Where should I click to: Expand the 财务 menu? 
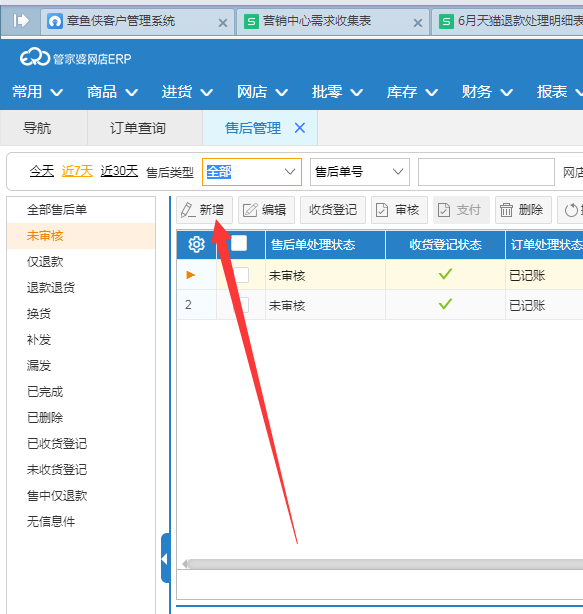(x=487, y=92)
